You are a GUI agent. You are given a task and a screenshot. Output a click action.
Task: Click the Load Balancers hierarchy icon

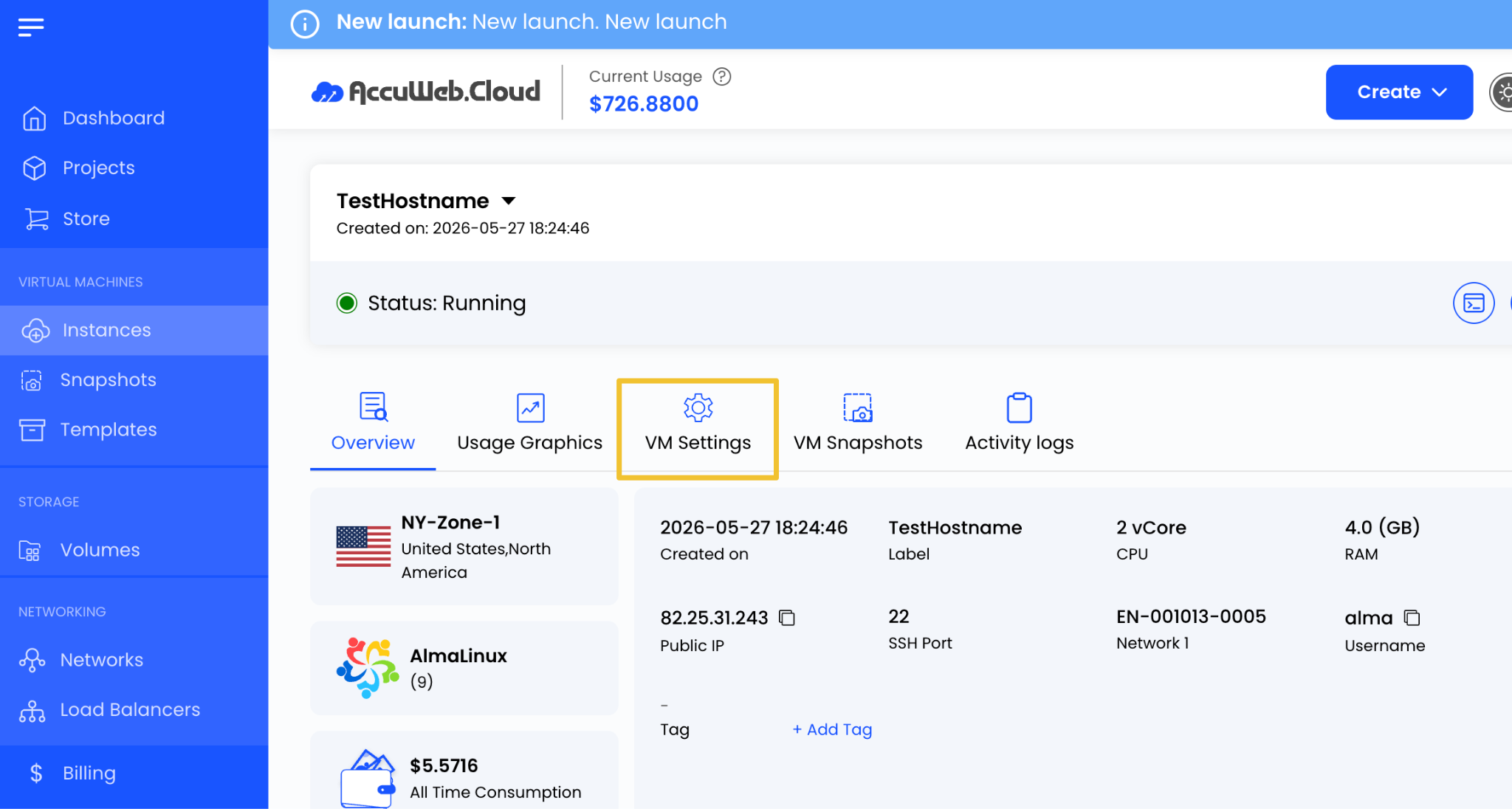pos(32,710)
